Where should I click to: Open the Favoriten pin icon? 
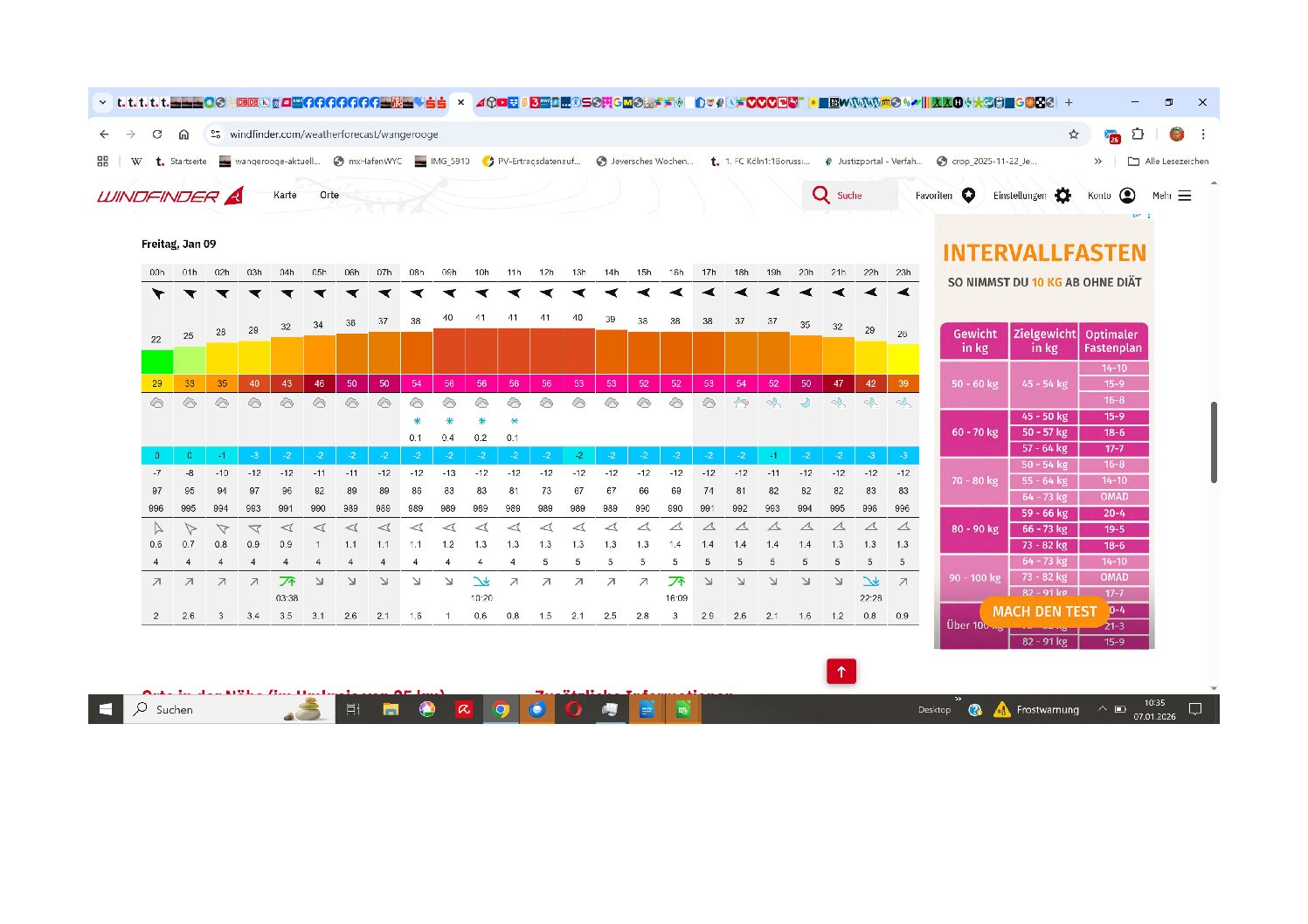pyautogui.click(x=968, y=196)
